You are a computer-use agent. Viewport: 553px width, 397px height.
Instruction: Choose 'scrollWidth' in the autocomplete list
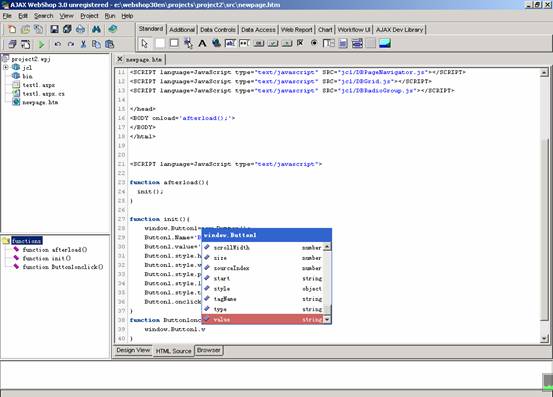262,248
